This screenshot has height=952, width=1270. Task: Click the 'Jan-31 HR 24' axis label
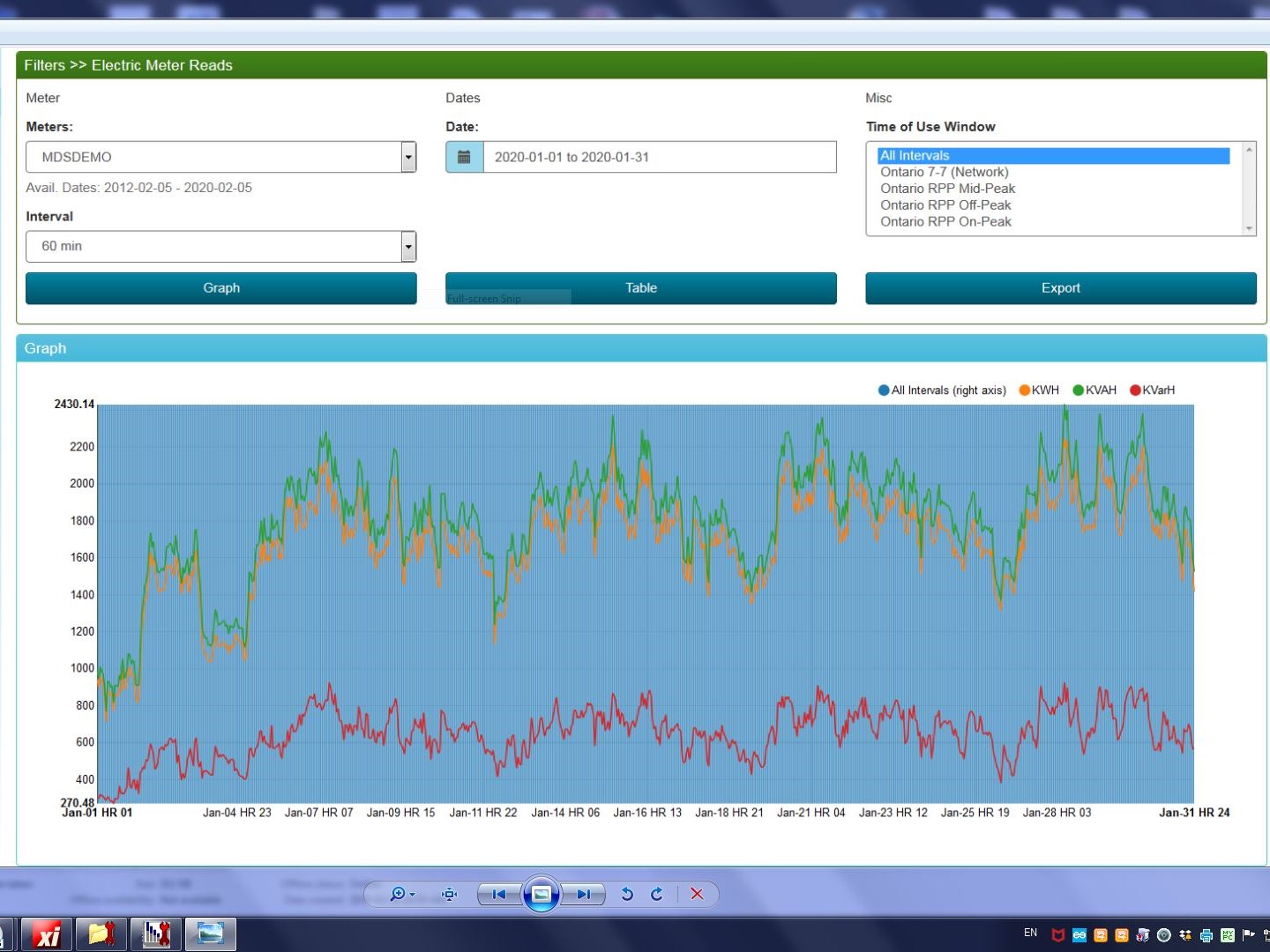pyautogui.click(x=1194, y=813)
